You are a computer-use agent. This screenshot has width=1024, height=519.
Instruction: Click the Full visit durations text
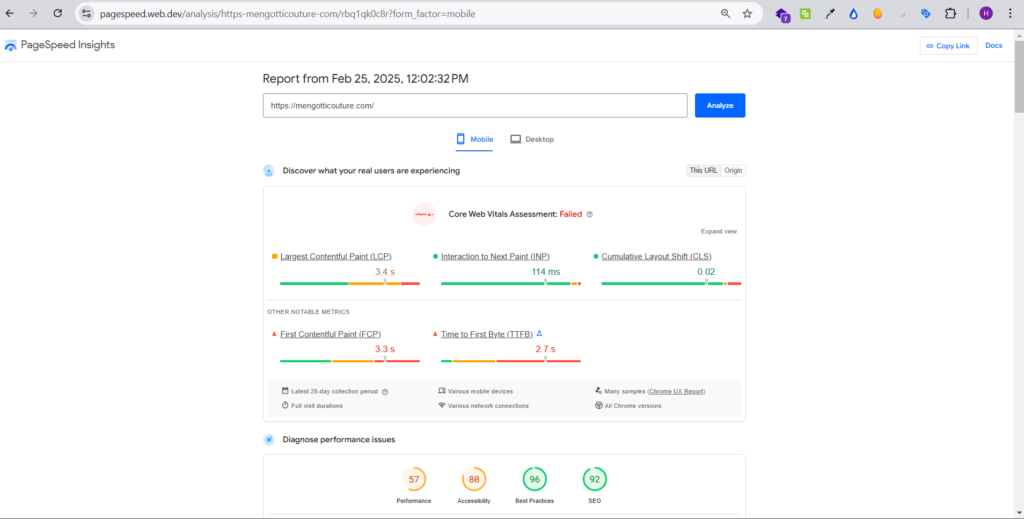click(x=317, y=406)
